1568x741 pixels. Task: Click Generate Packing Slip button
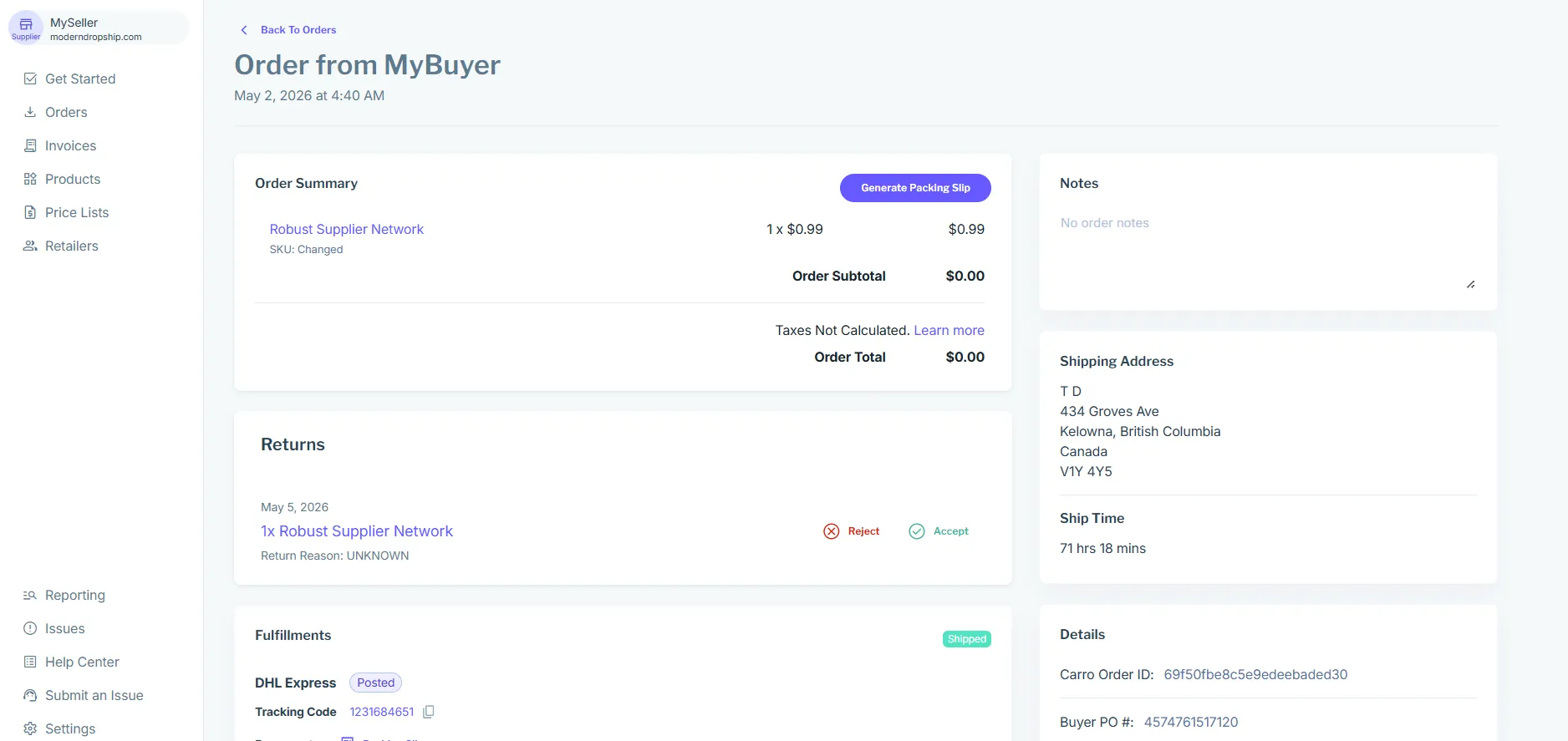click(915, 188)
